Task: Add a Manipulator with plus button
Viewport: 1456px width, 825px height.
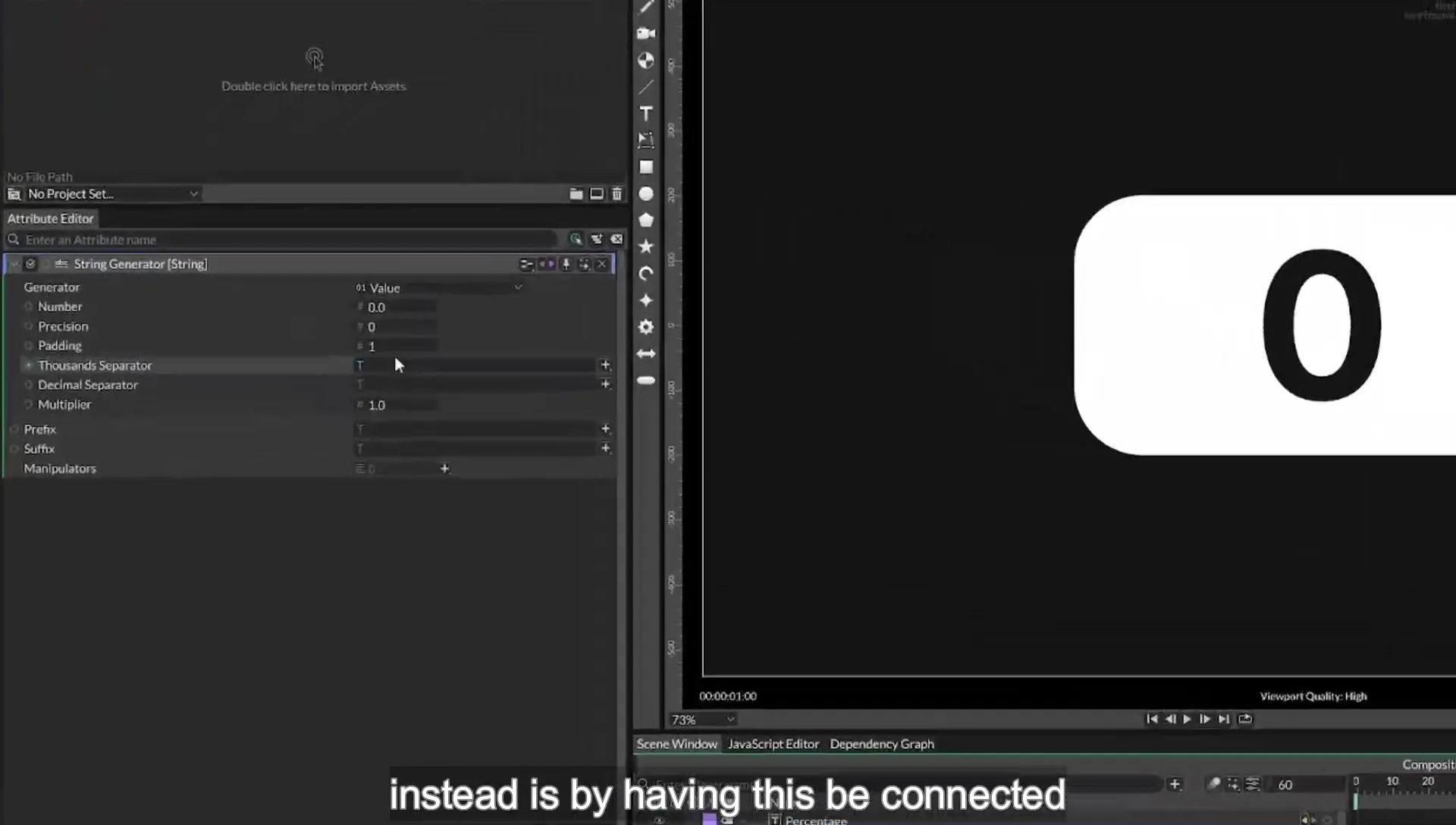Action: point(445,469)
